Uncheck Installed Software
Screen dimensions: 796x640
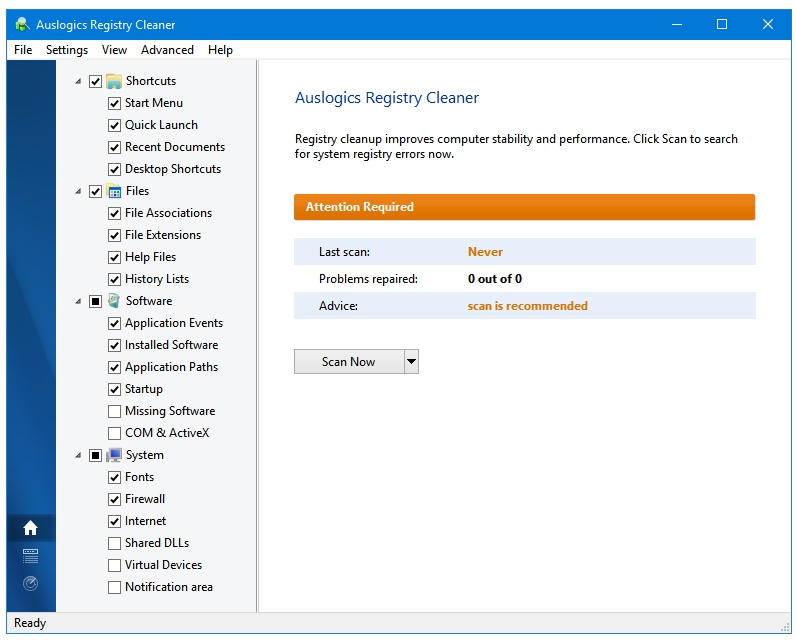pos(114,345)
